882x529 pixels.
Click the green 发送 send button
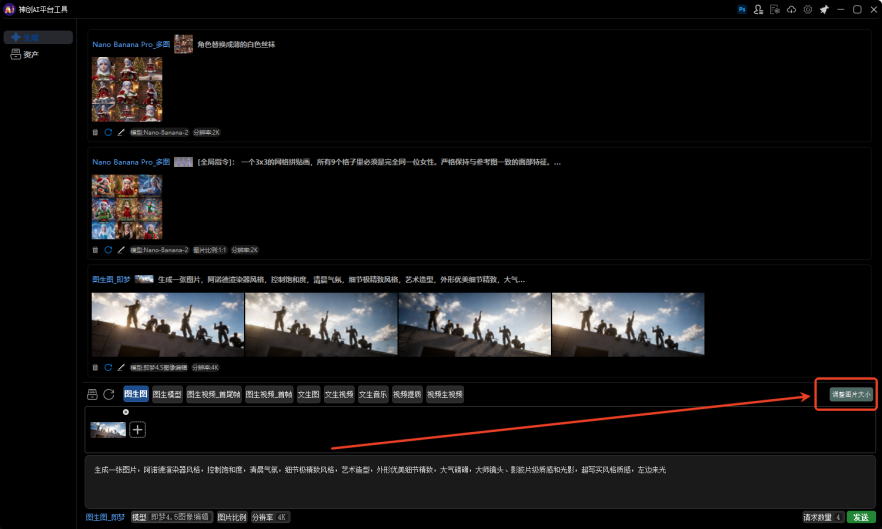pos(860,518)
